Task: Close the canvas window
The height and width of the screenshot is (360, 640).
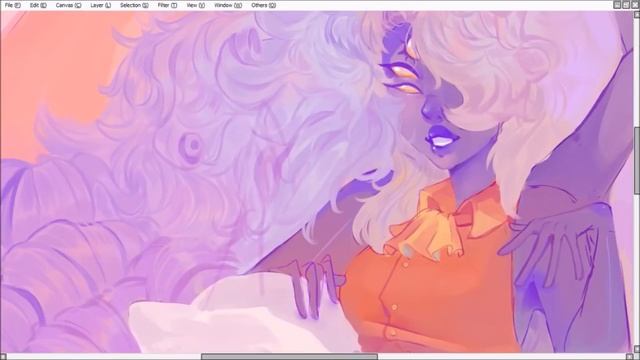Action: click(635, 5)
